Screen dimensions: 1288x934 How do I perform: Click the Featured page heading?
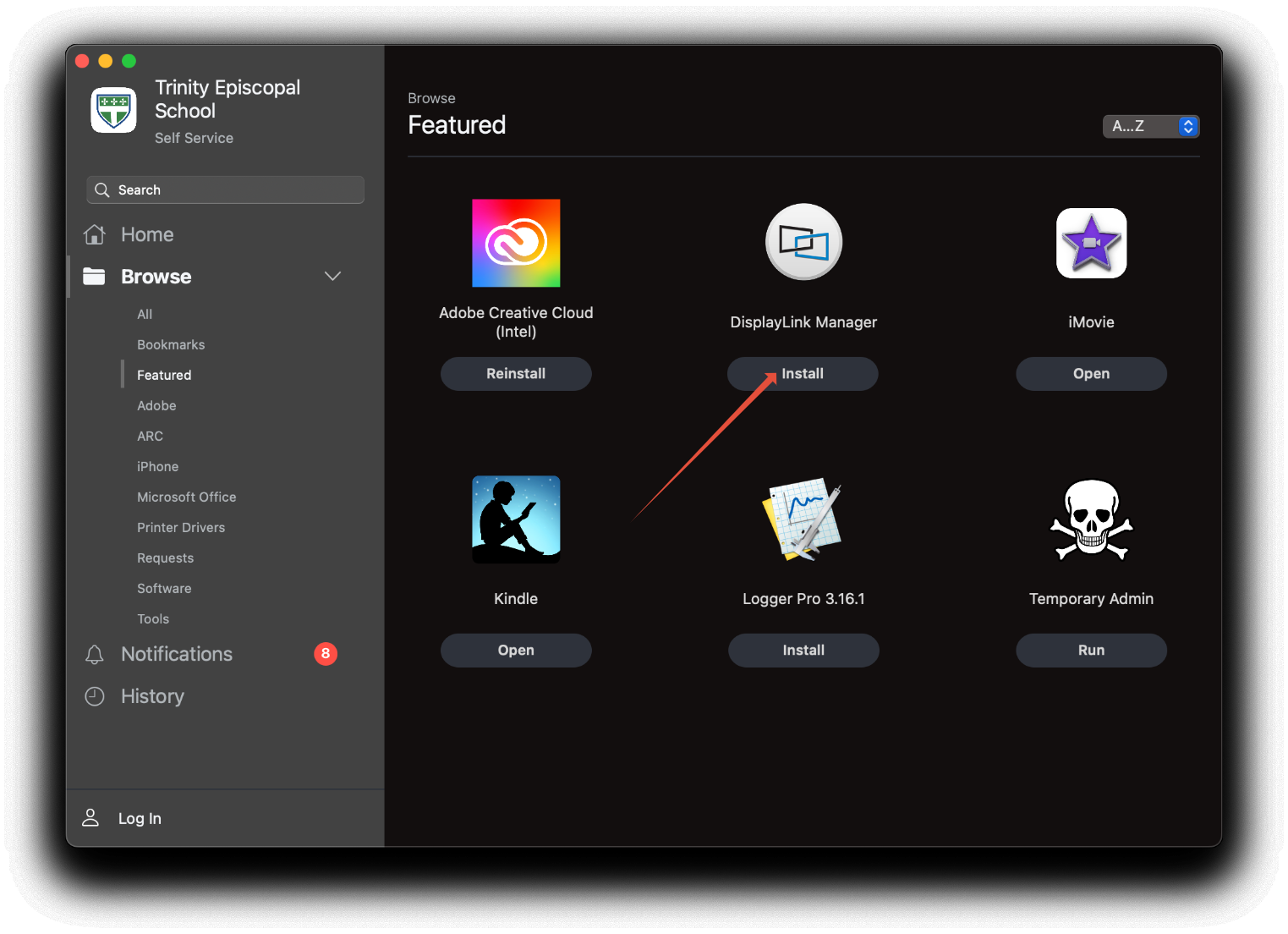pos(457,124)
